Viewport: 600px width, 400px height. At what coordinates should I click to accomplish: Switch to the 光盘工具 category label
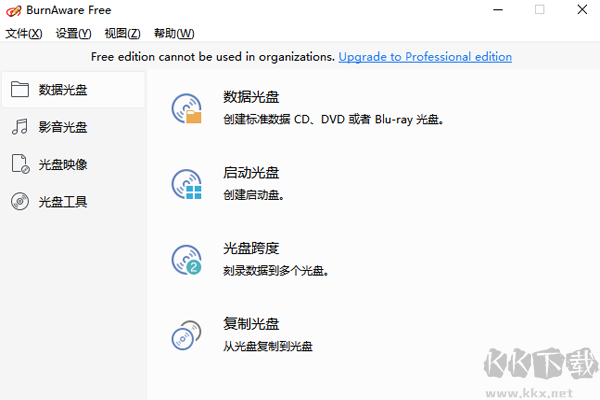coord(63,202)
